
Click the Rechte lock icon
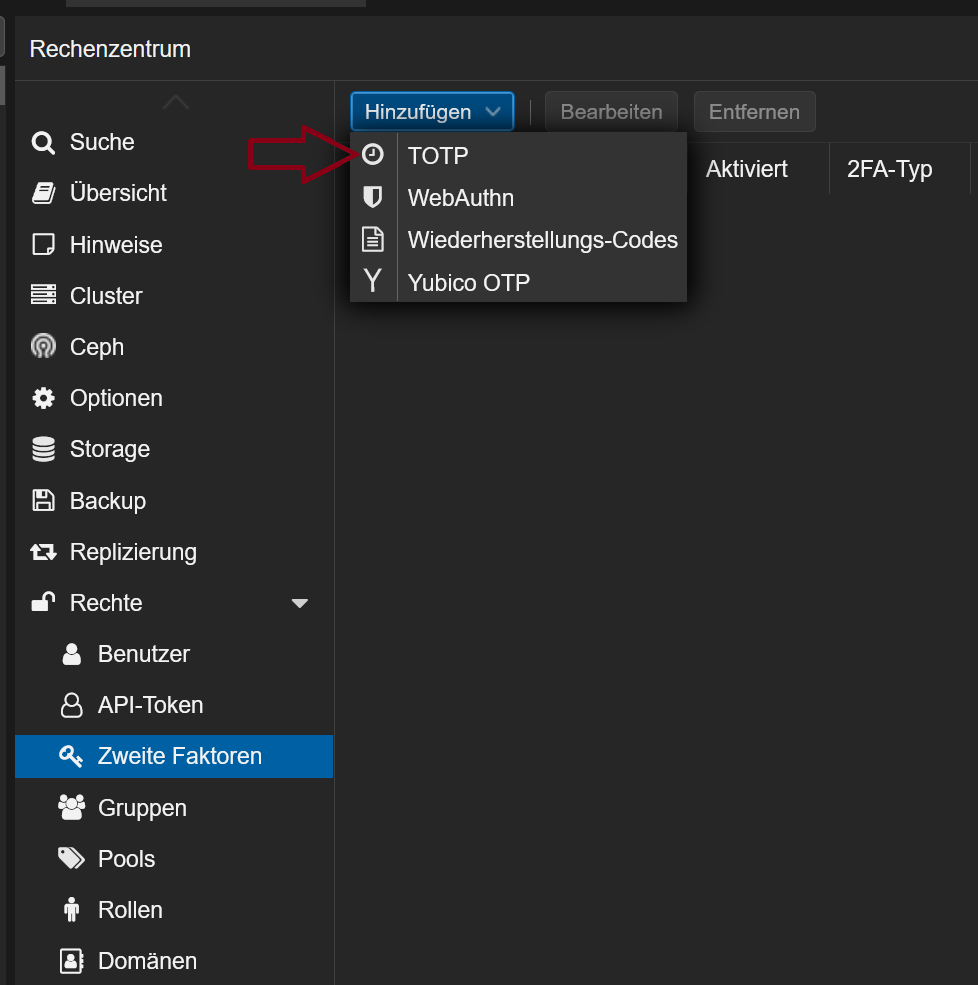(x=43, y=602)
